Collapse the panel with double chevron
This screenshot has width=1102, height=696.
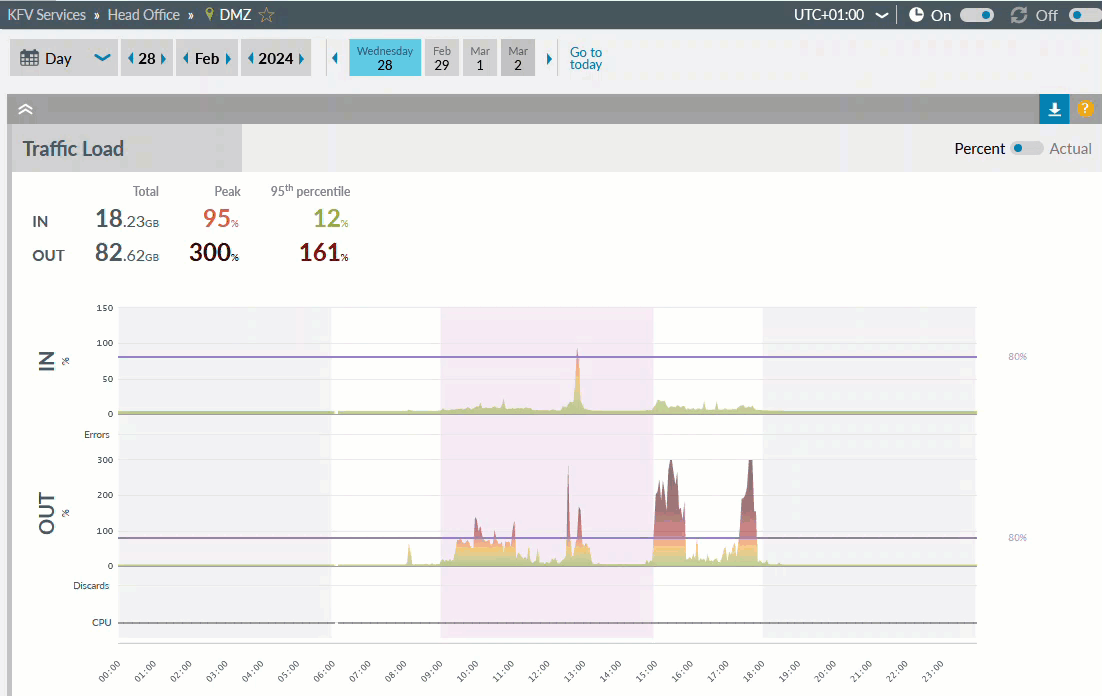[26, 109]
